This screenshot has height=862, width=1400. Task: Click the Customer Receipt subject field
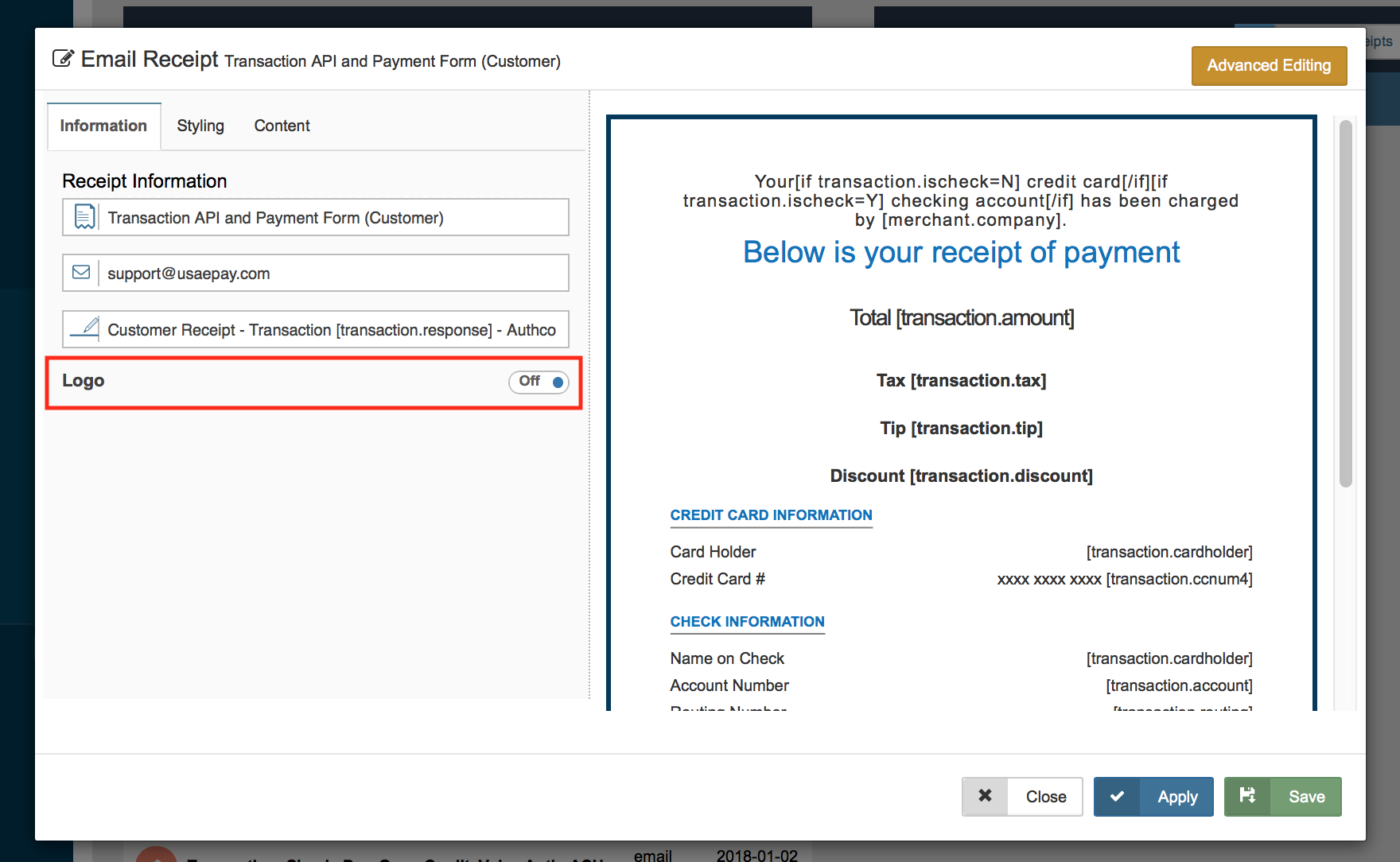click(334, 329)
